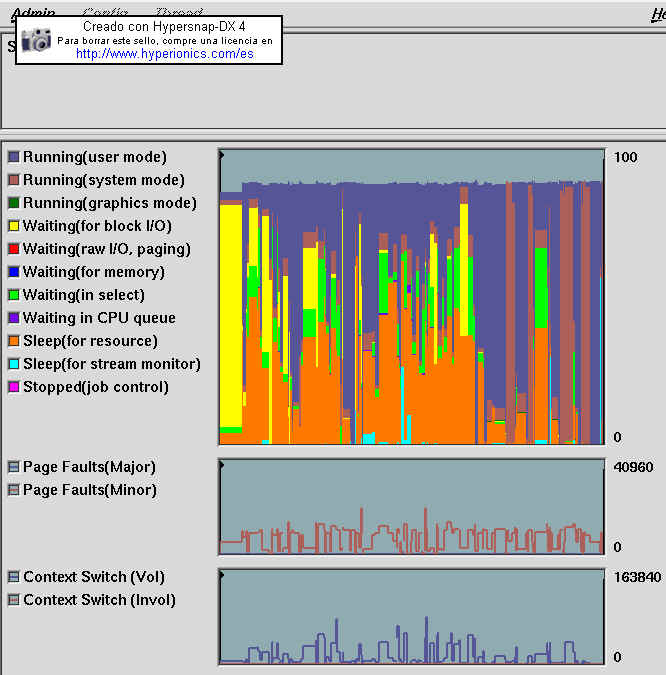Toggle the Context Switch (Vol) indicator
The width and height of the screenshot is (666, 675).
(14, 577)
